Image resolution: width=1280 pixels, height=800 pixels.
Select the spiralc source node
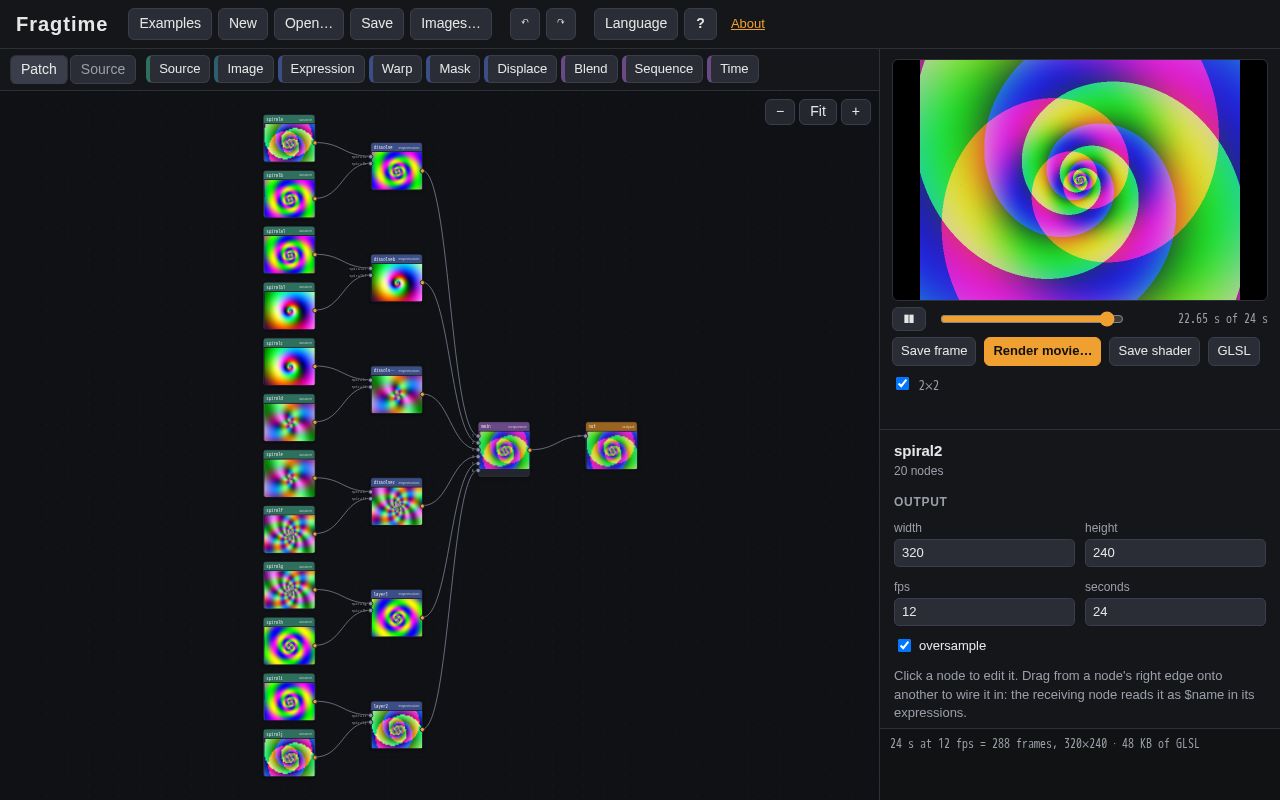click(x=289, y=362)
